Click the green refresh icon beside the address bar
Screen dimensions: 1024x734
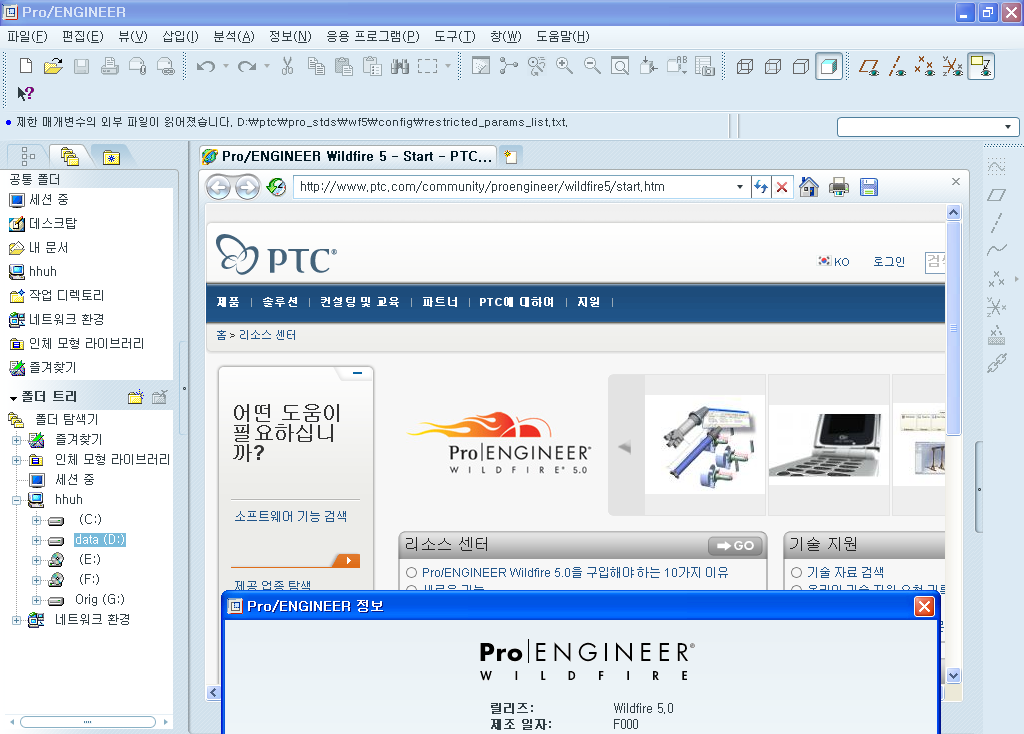coord(277,187)
